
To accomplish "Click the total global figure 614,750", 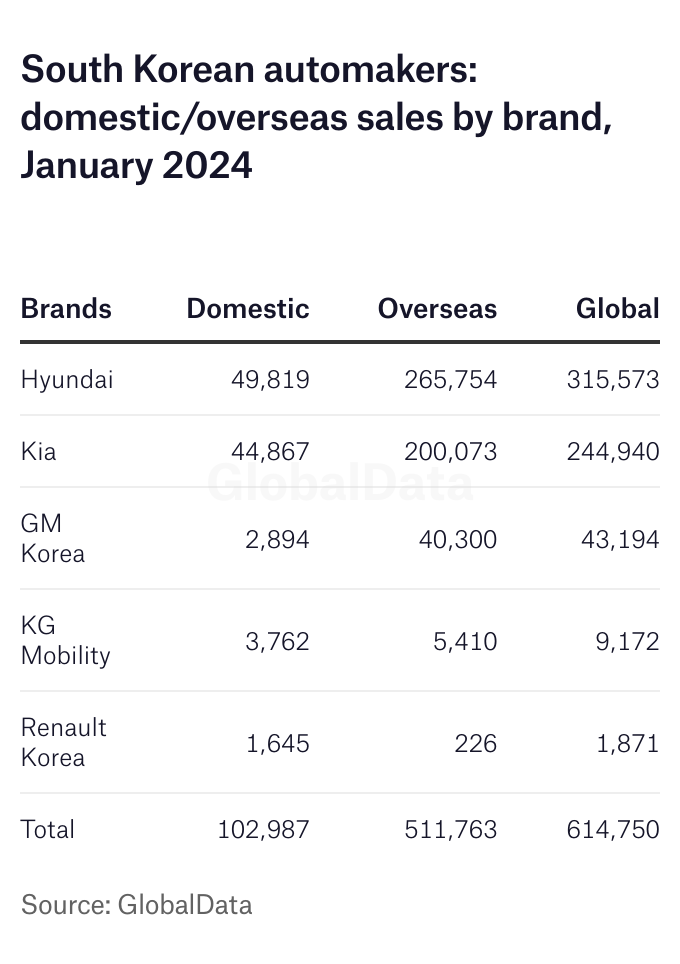I will pyautogui.click(x=613, y=830).
